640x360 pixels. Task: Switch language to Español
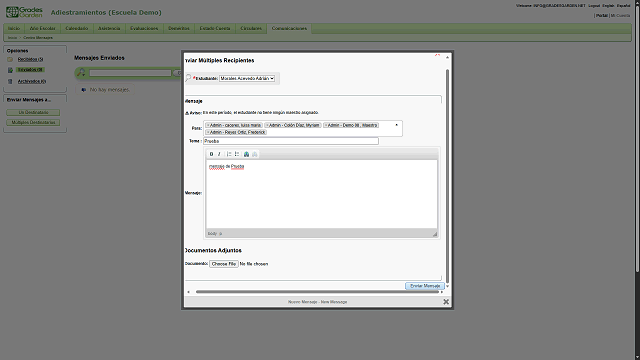click(623, 6)
